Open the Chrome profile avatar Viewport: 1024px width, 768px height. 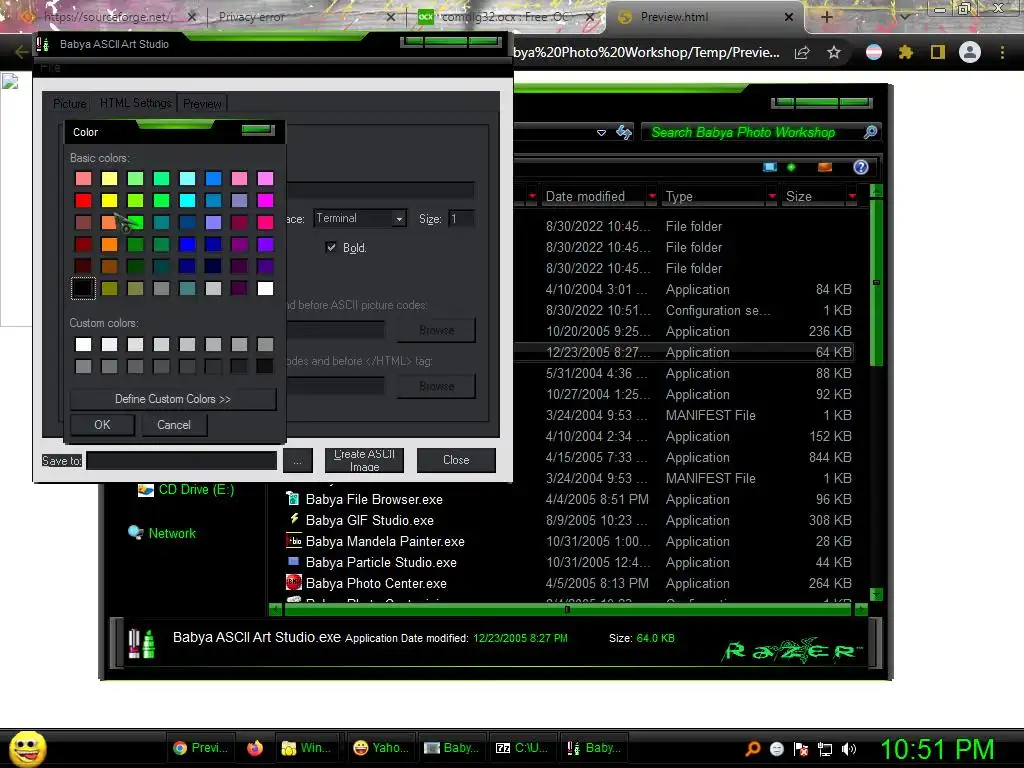(970, 52)
